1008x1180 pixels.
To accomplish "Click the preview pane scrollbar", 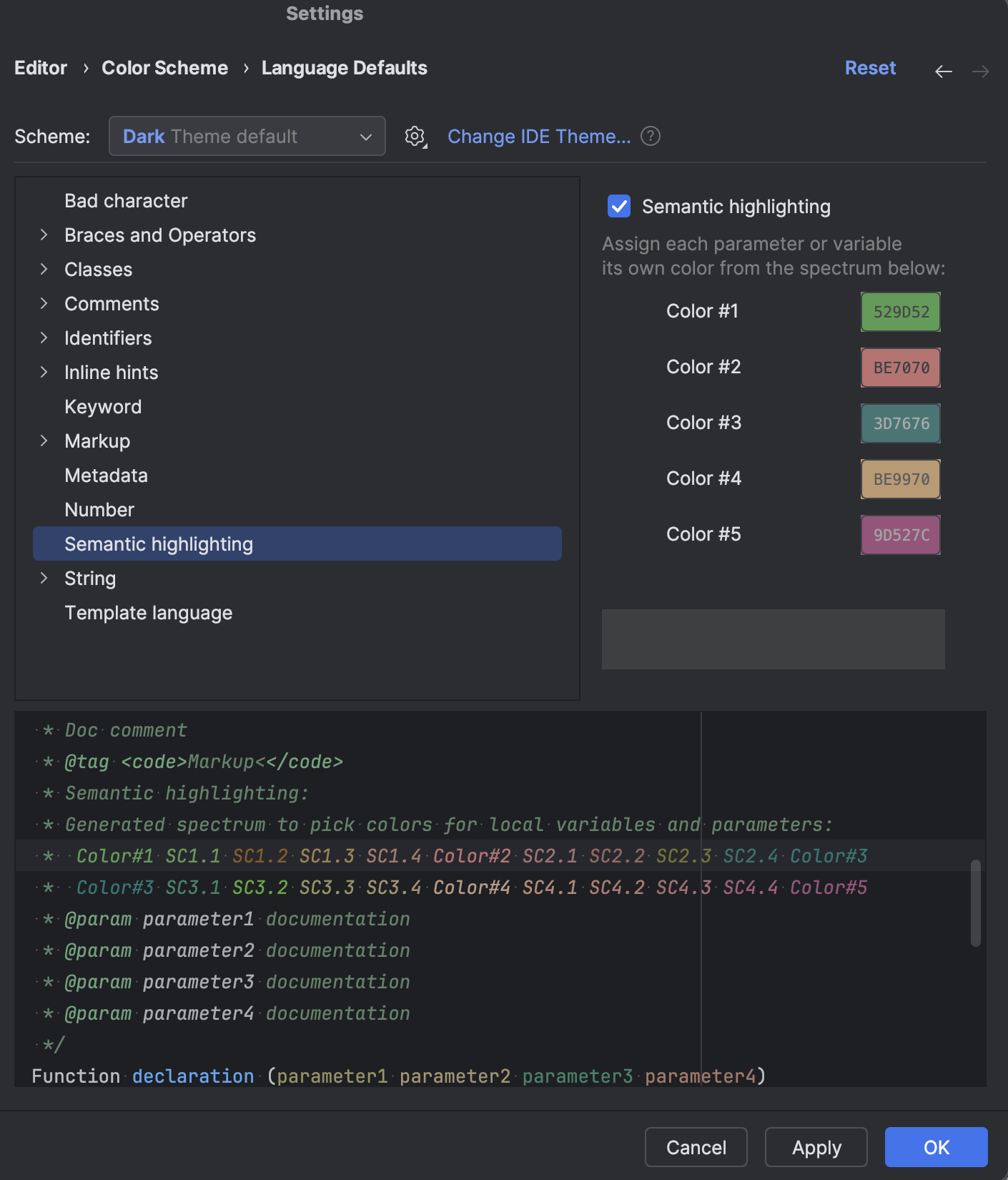I will point(975,903).
